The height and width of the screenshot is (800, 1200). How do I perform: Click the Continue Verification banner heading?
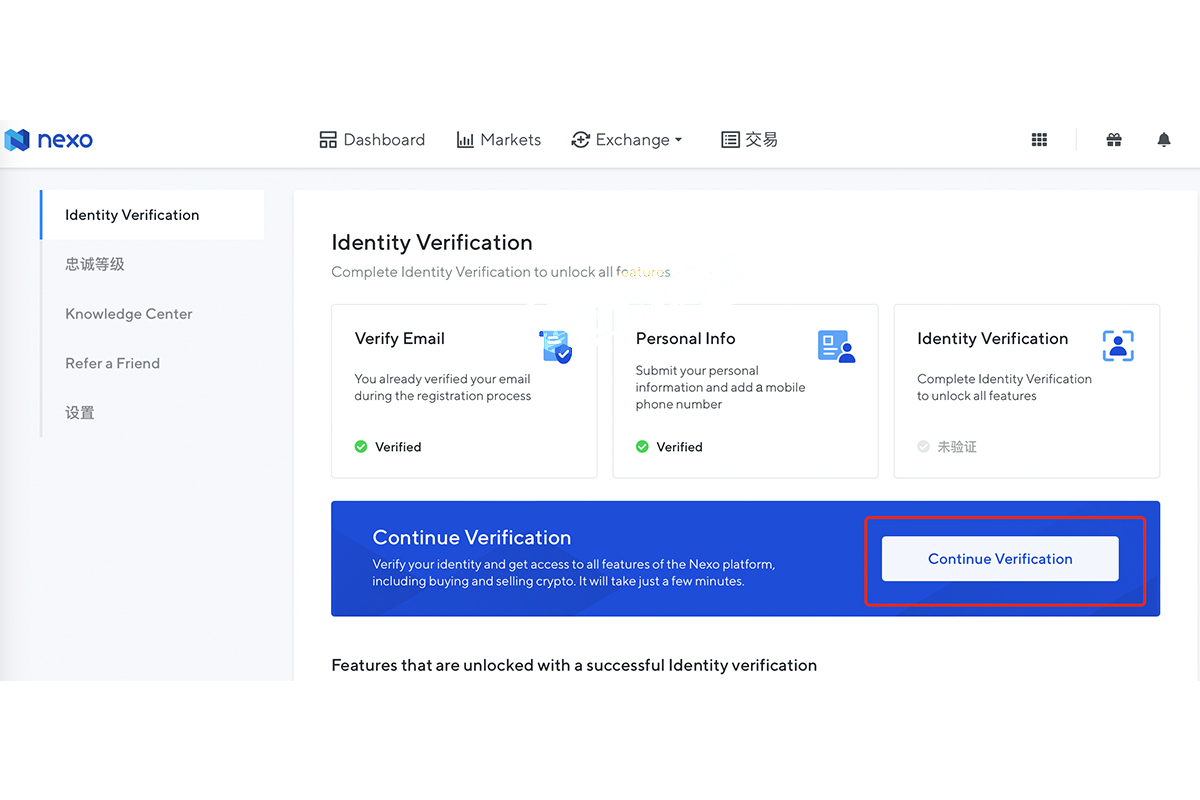(472, 537)
